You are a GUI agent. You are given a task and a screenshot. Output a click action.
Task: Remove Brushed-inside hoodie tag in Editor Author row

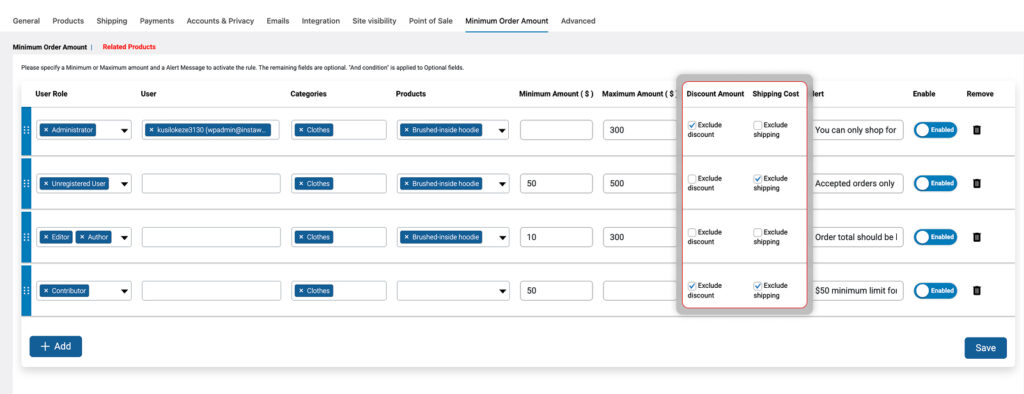coord(406,237)
